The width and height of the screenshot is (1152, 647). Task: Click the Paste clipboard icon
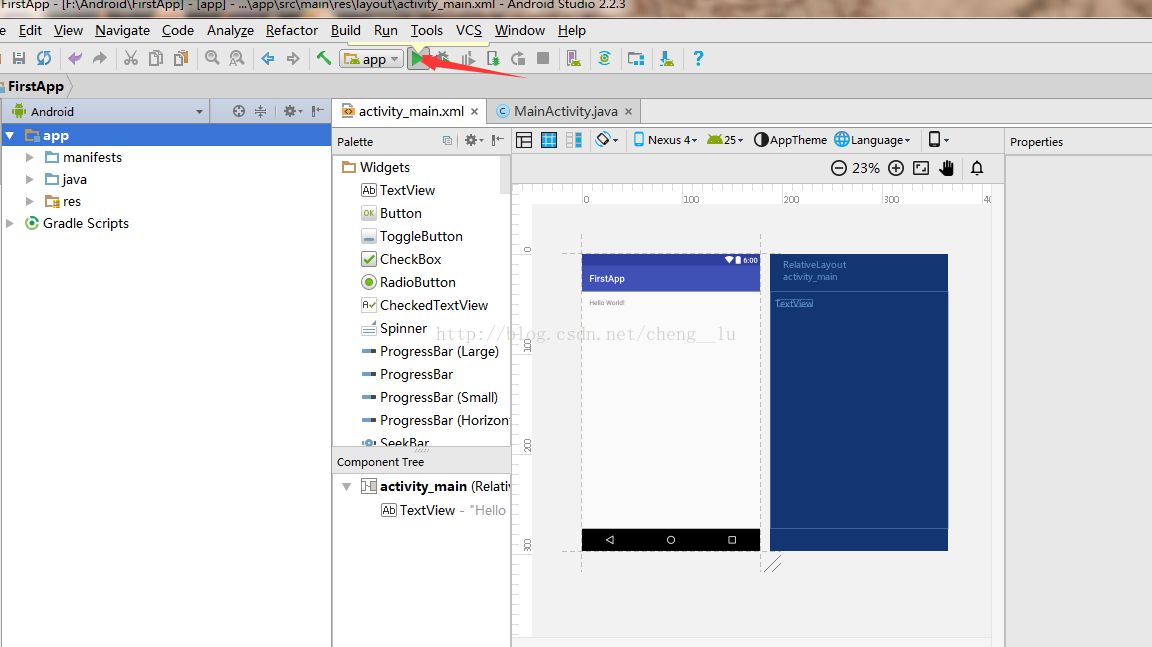click(x=181, y=58)
